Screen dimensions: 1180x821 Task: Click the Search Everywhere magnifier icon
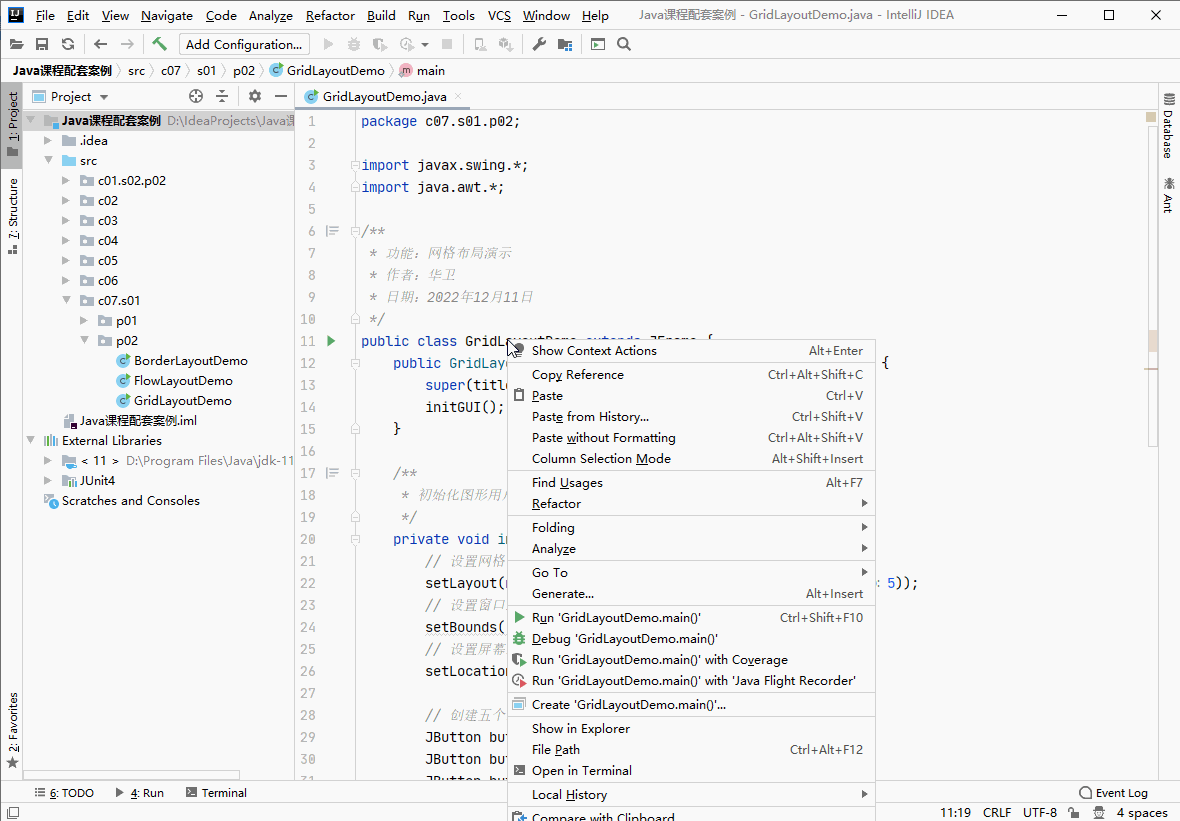(x=624, y=44)
